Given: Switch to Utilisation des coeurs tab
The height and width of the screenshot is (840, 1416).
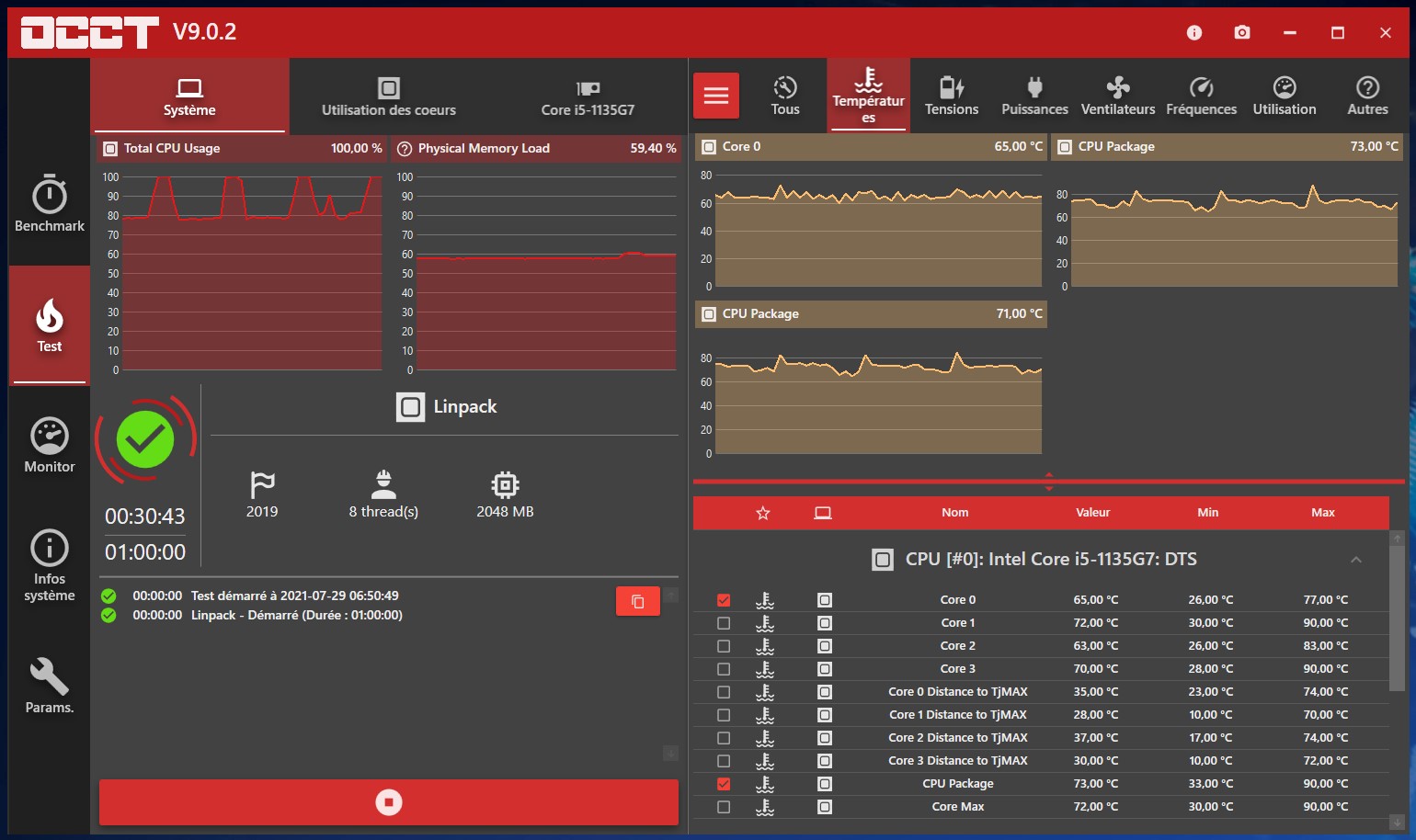Looking at the screenshot, I should pyautogui.click(x=389, y=96).
